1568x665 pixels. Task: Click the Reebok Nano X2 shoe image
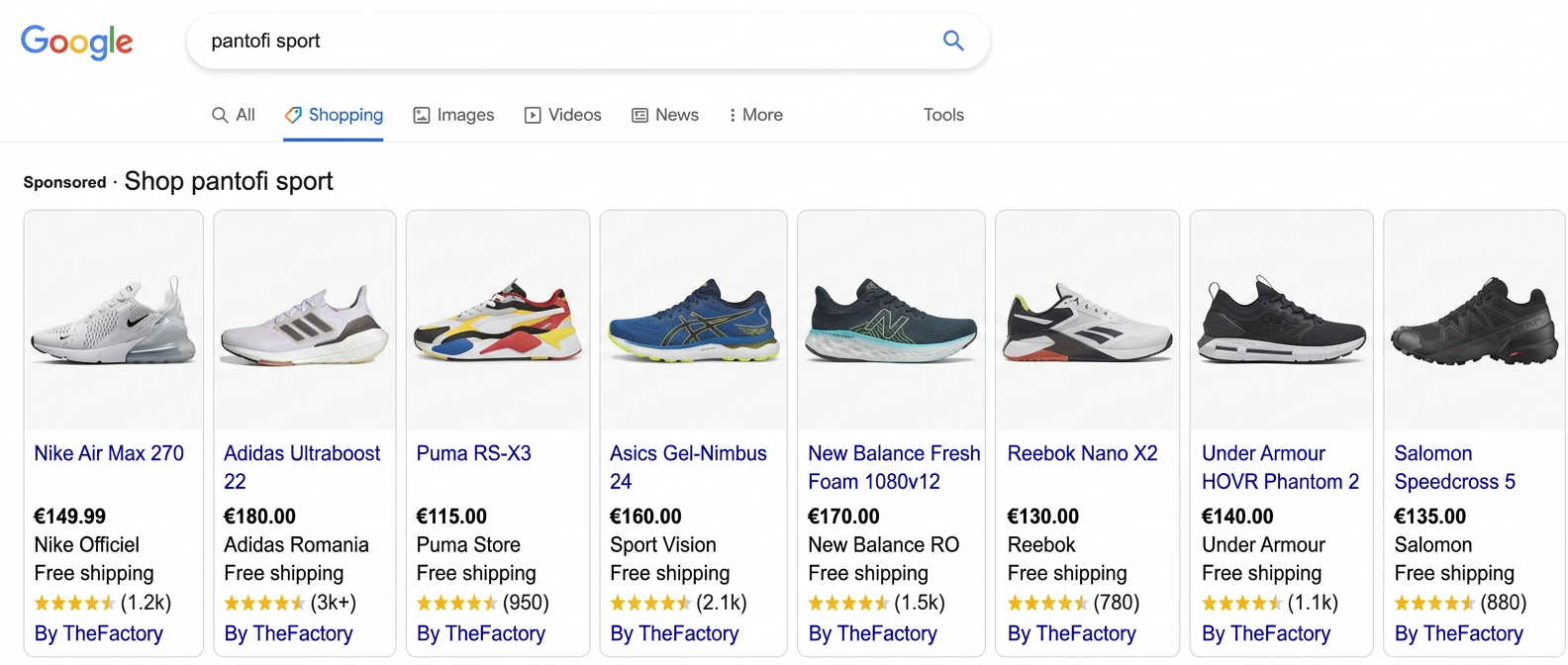click(x=1087, y=321)
